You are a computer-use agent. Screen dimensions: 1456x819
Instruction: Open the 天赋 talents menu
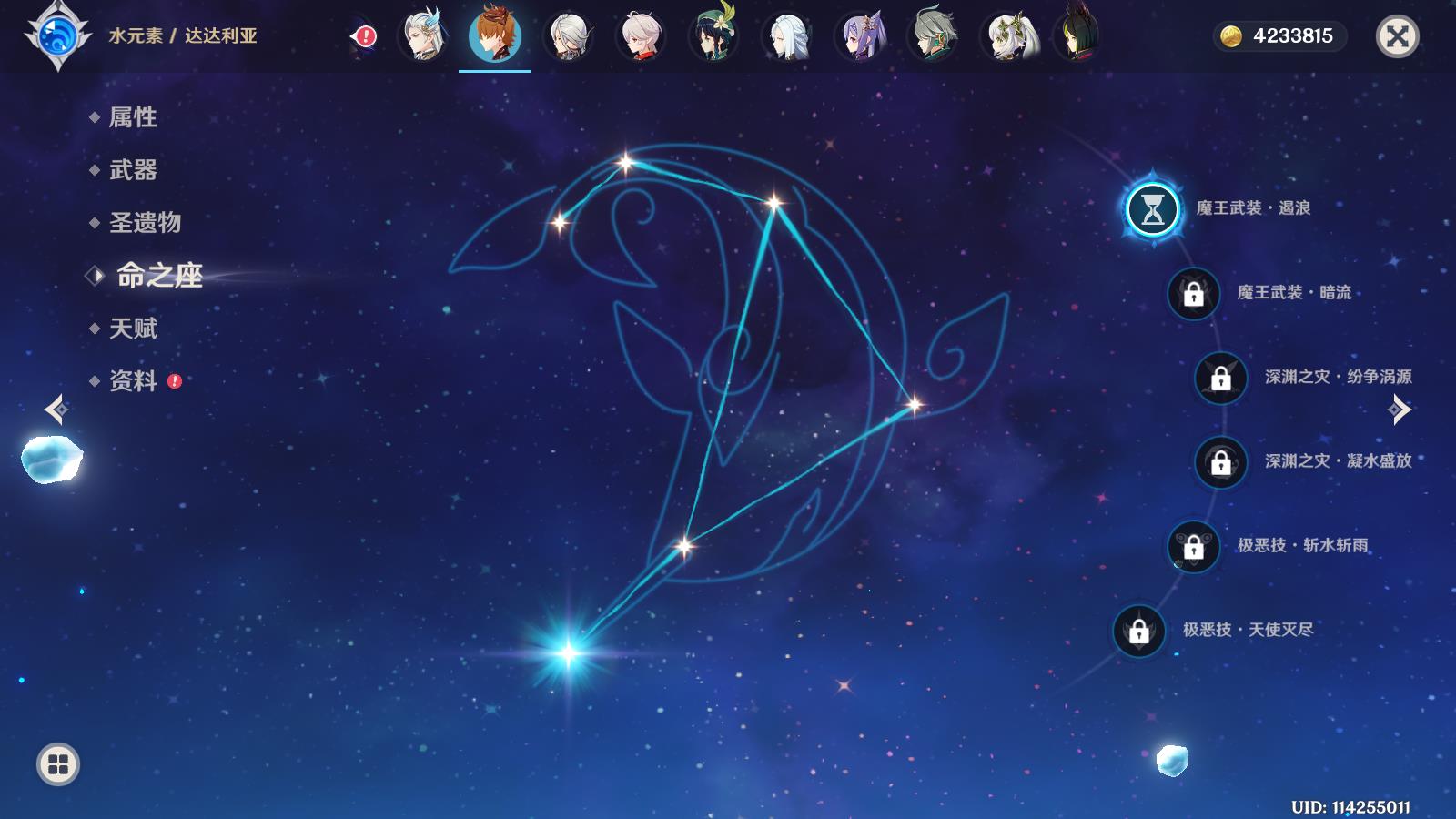[133, 329]
